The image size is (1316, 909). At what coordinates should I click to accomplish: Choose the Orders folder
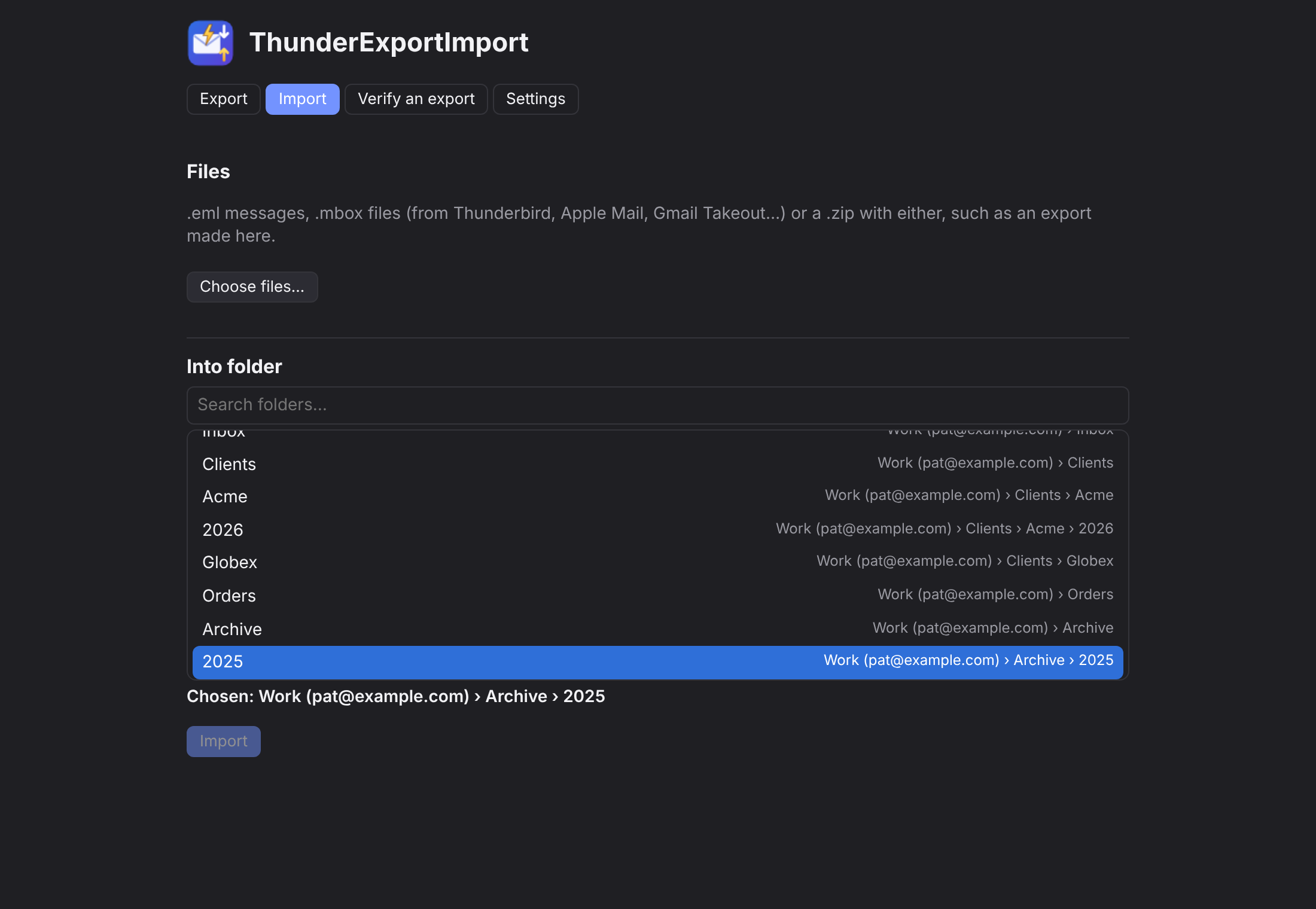(658, 596)
